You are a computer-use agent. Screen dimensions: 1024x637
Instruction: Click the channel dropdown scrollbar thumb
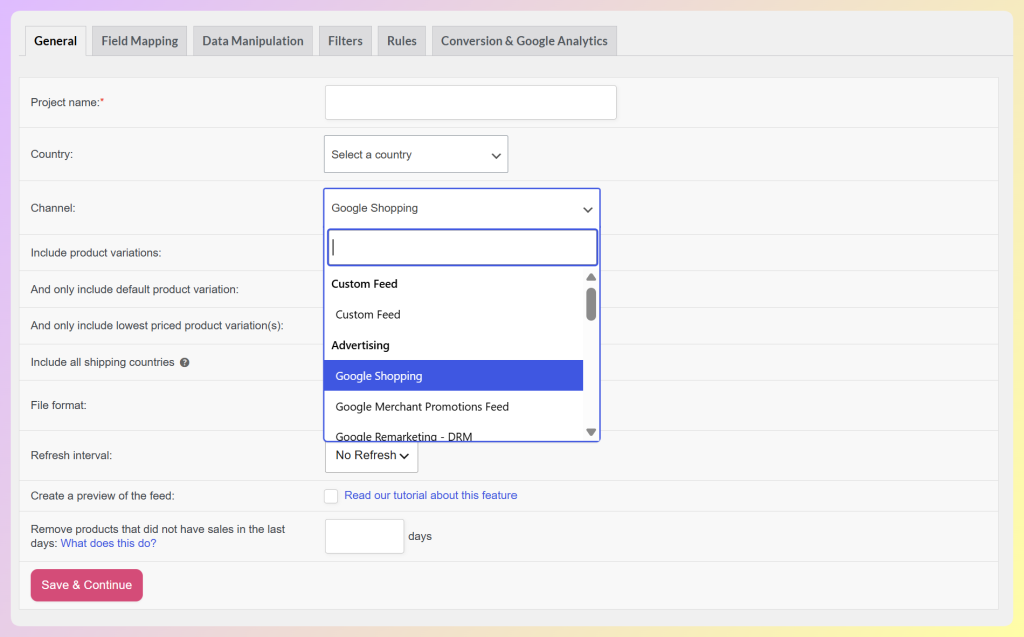click(591, 304)
